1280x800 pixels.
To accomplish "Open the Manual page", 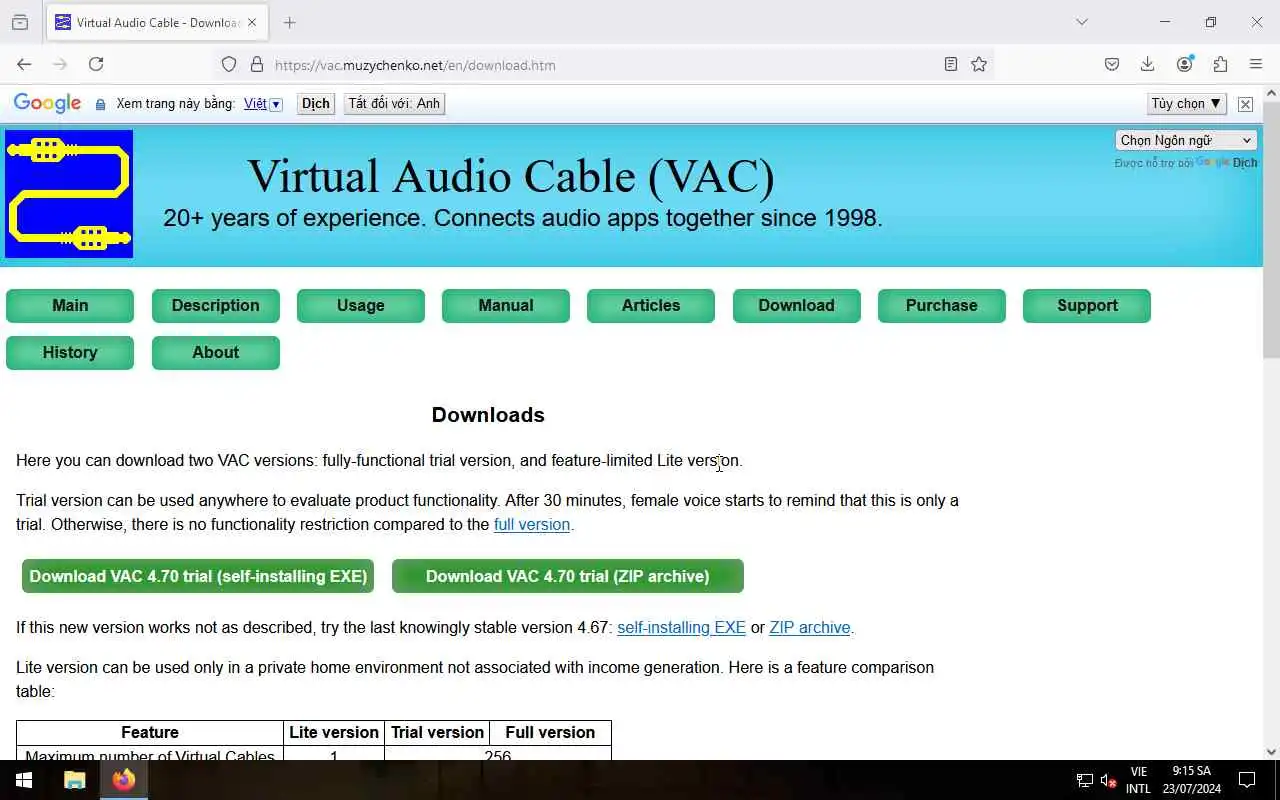I will point(506,306).
